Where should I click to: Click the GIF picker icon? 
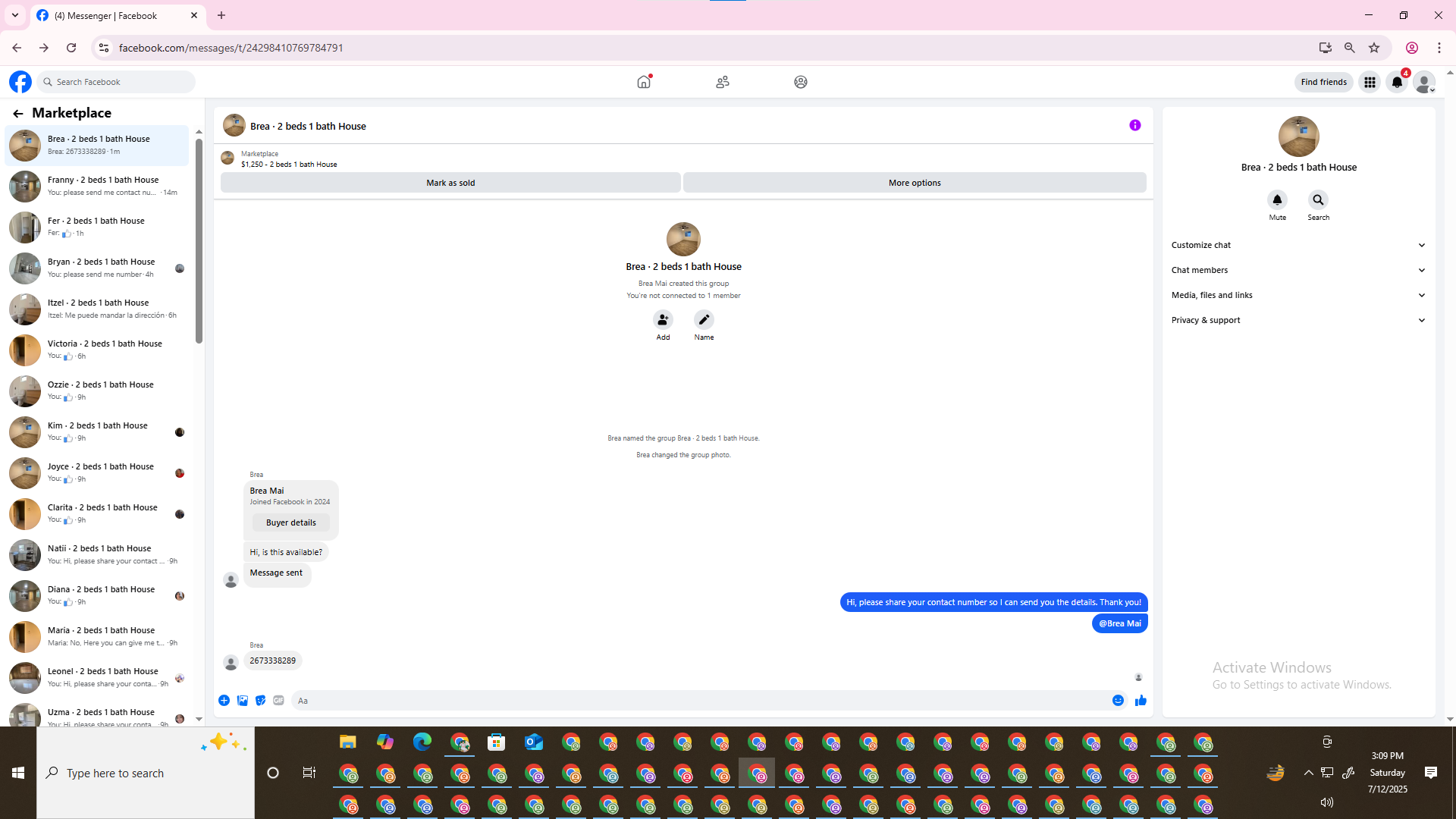[x=278, y=701]
